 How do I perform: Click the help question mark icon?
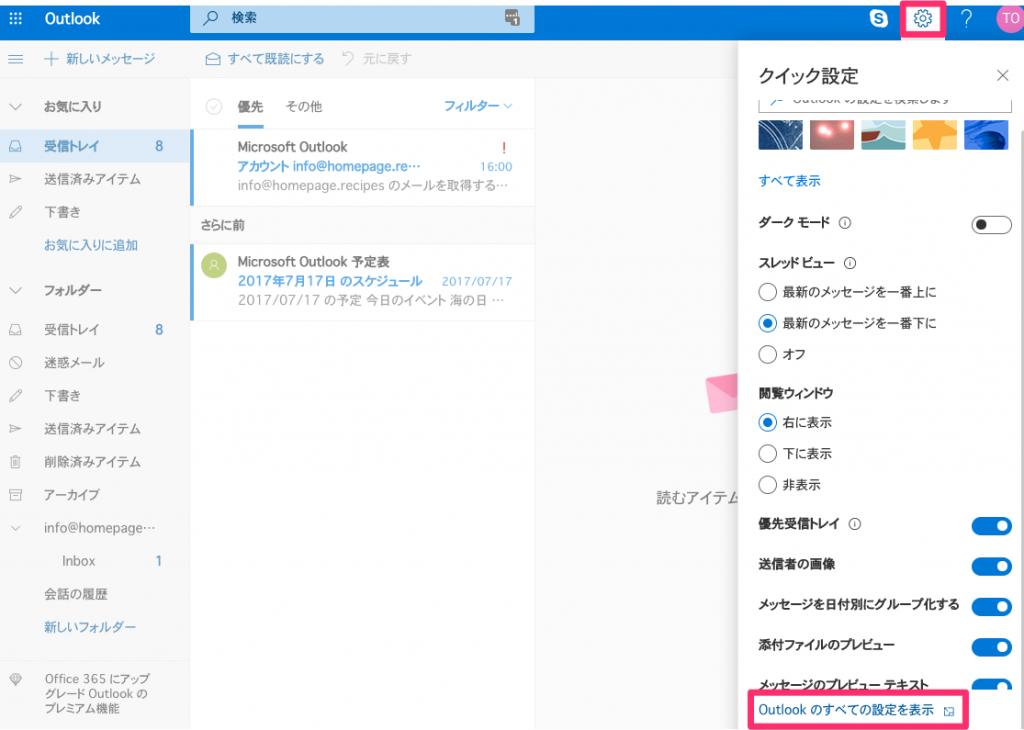967,18
